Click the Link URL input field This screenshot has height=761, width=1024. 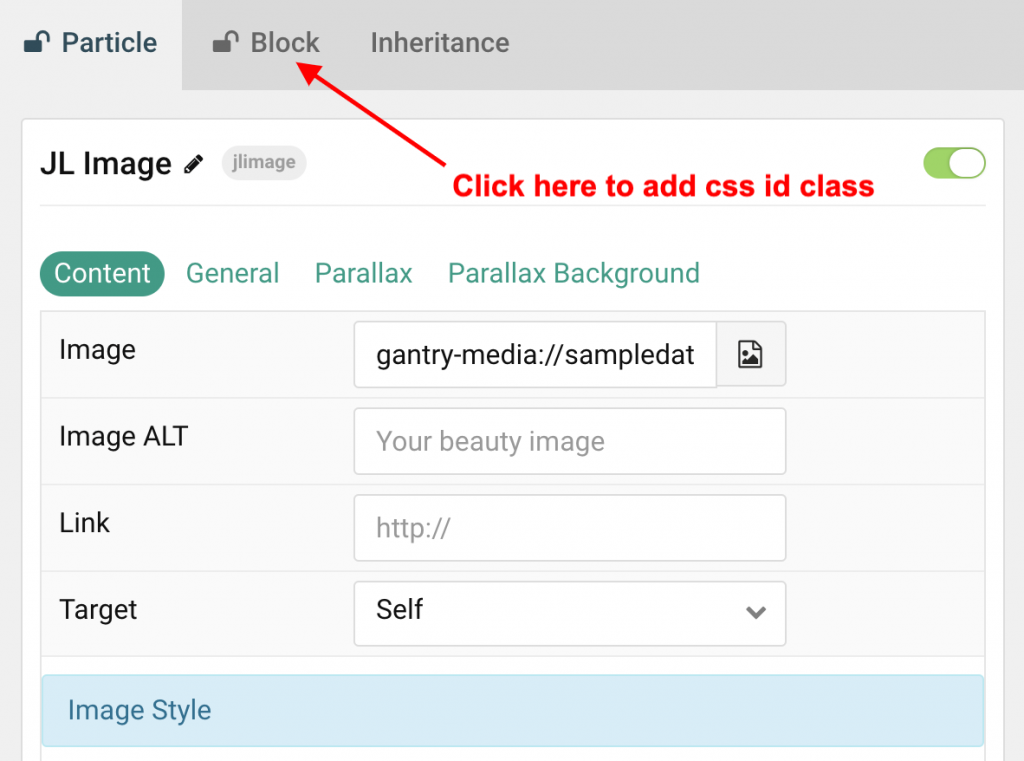[569, 527]
